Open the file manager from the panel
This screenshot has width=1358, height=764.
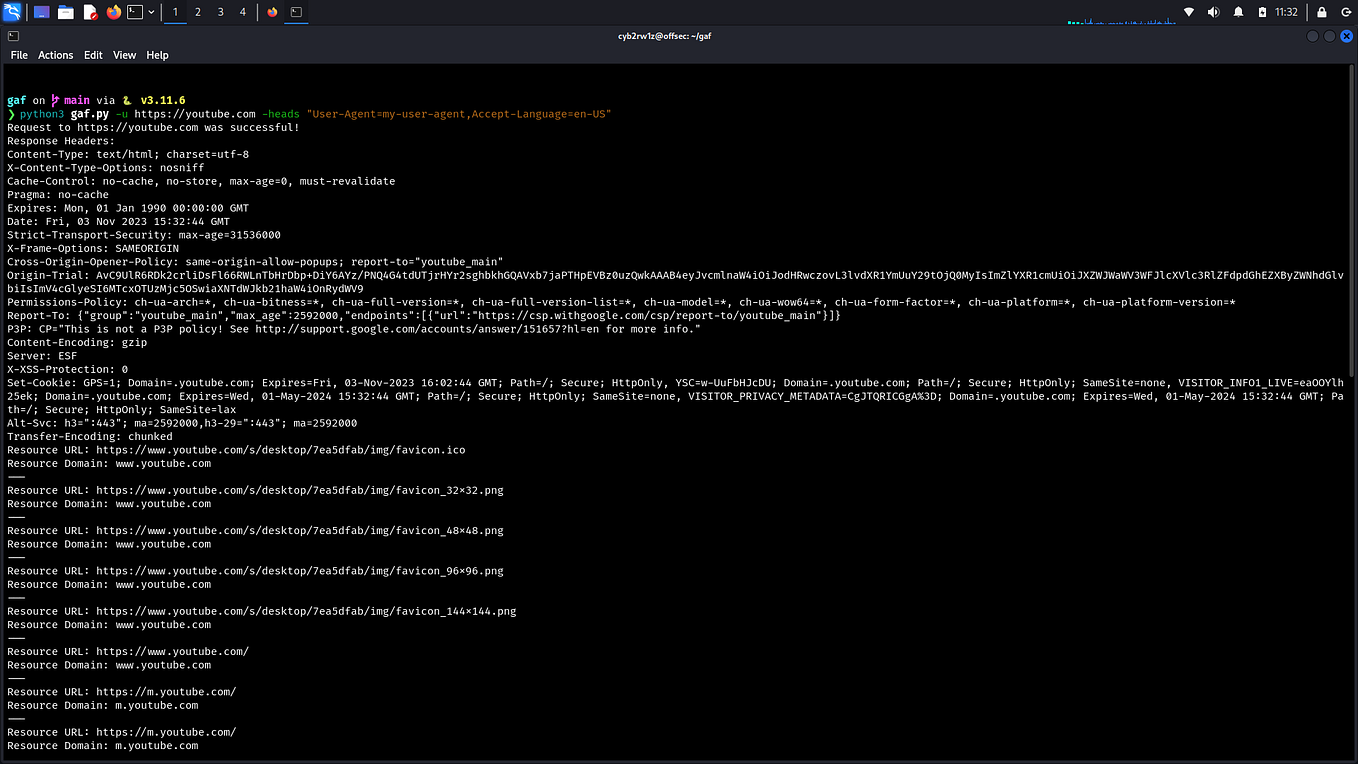click(x=66, y=12)
